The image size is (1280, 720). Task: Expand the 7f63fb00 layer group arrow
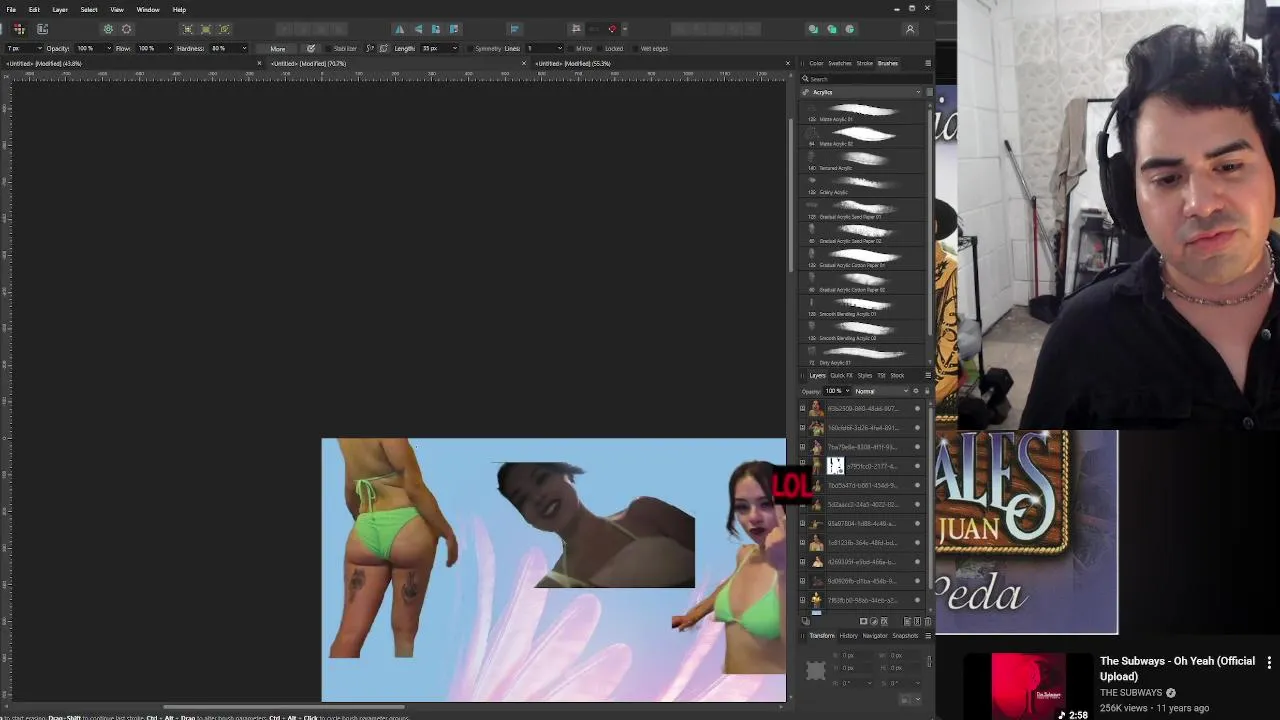(802, 601)
